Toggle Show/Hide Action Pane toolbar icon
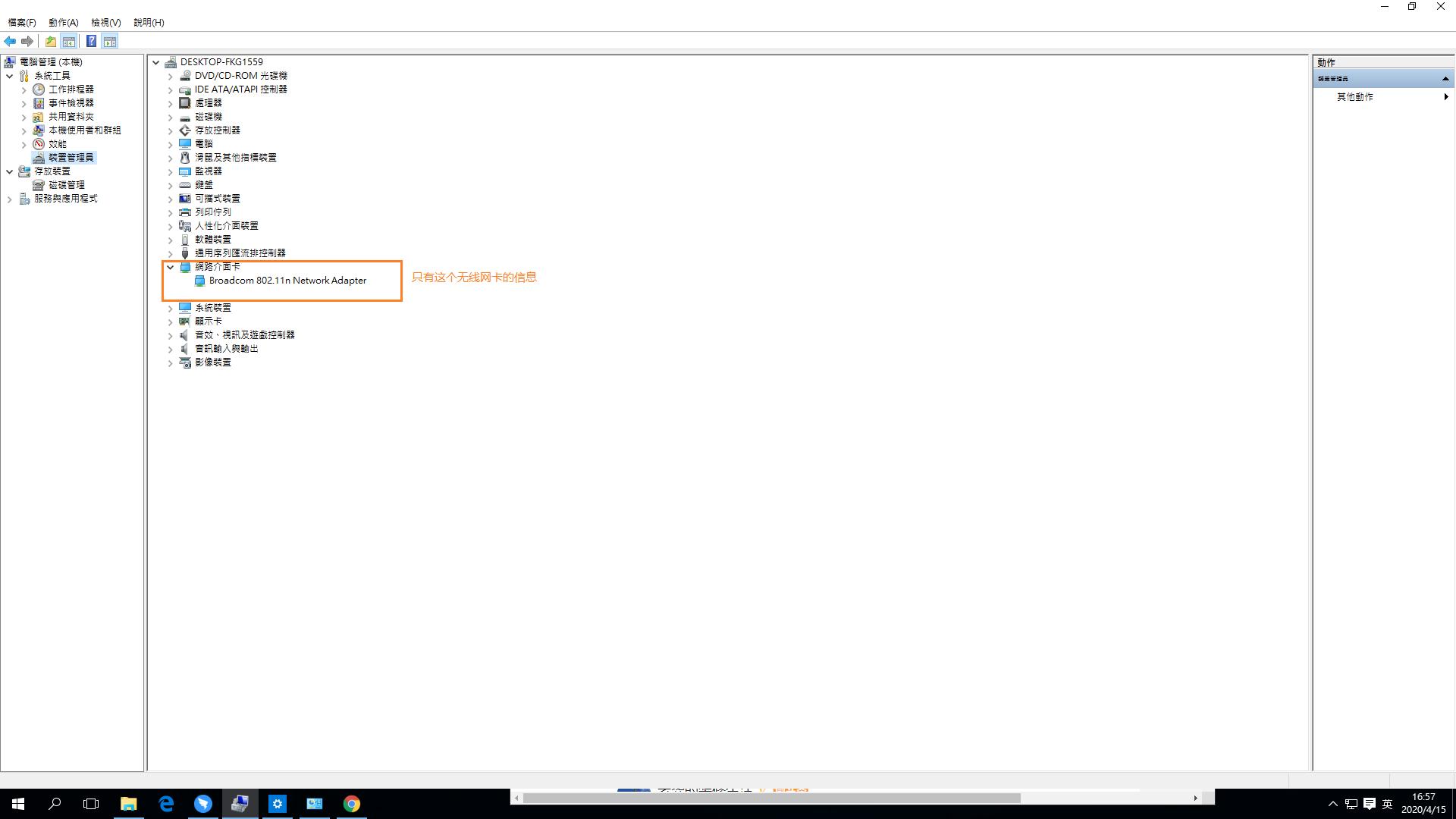The height and width of the screenshot is (819, 1456). (110, 41)
